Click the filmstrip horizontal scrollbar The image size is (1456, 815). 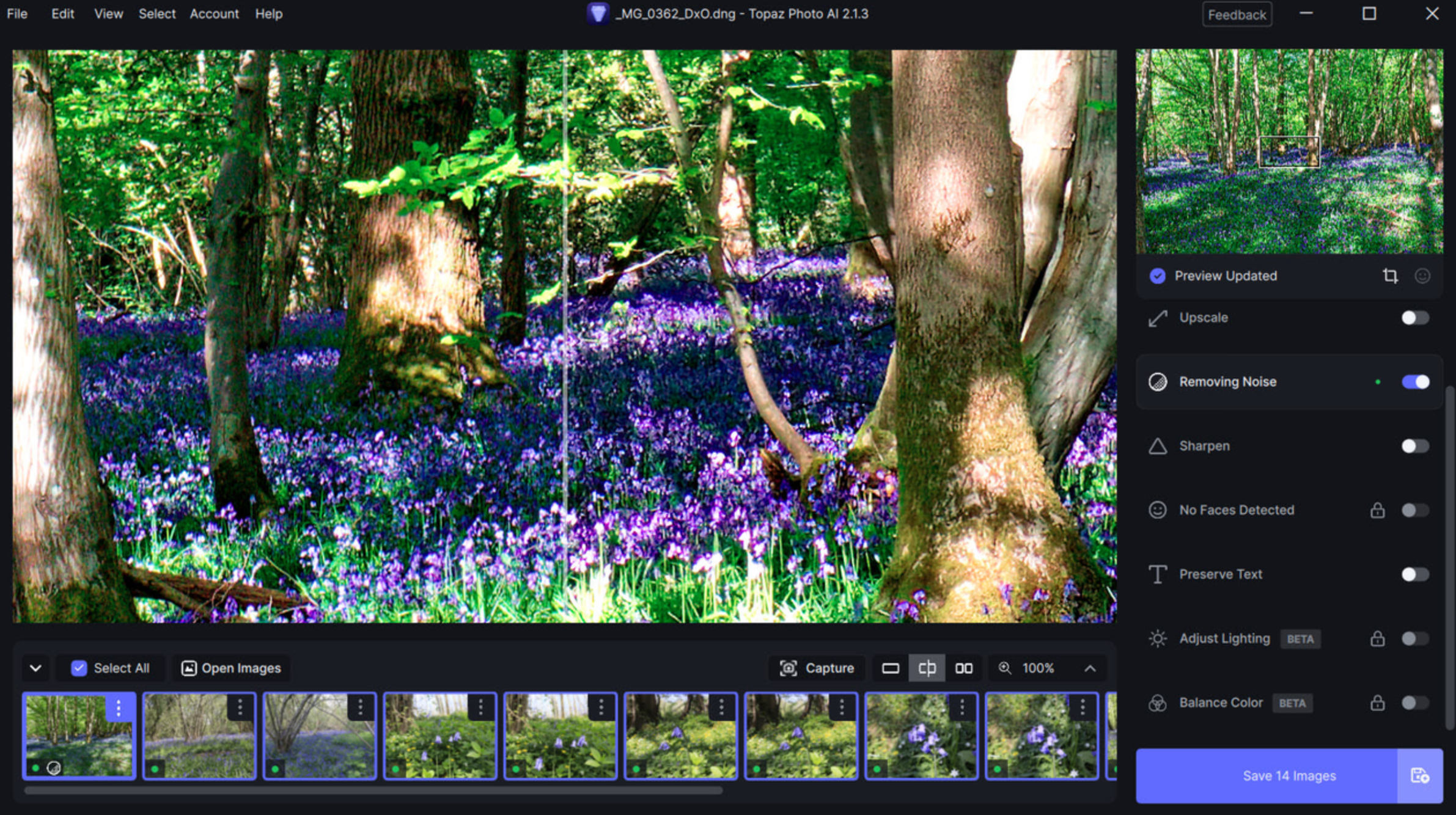pos(373,791)
